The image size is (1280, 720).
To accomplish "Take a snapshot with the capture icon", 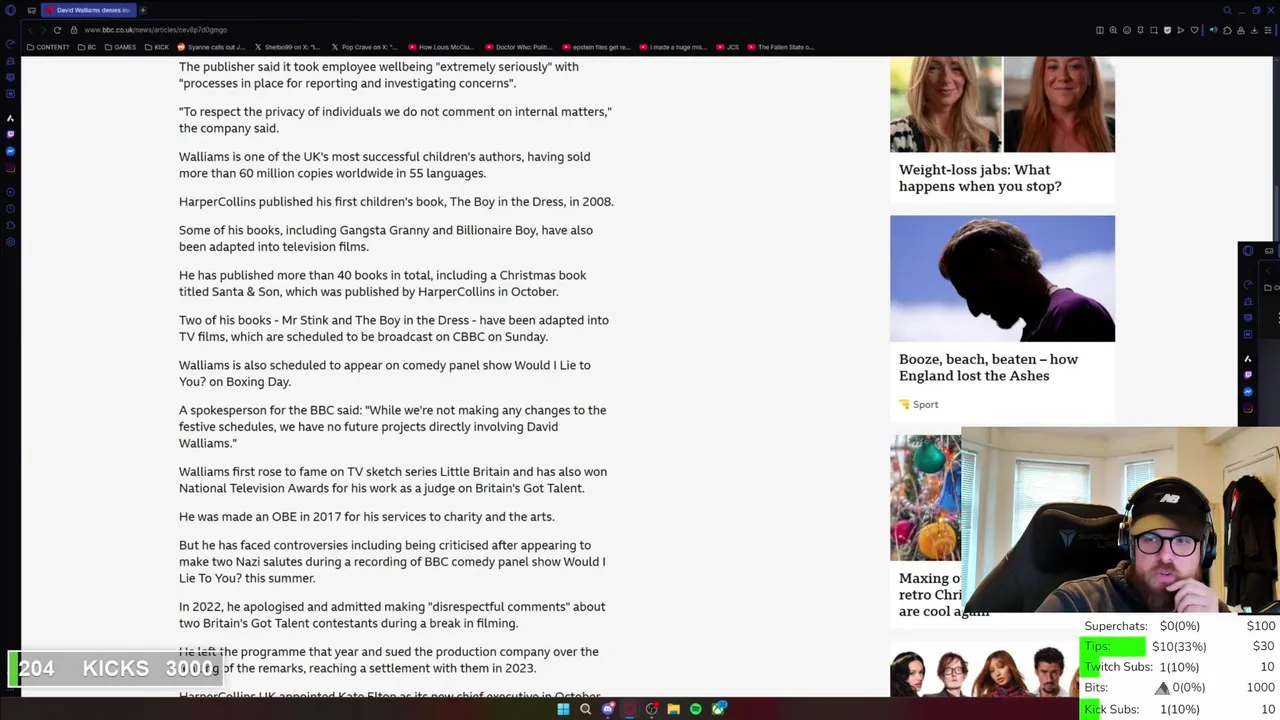I will coord(1154,30).
